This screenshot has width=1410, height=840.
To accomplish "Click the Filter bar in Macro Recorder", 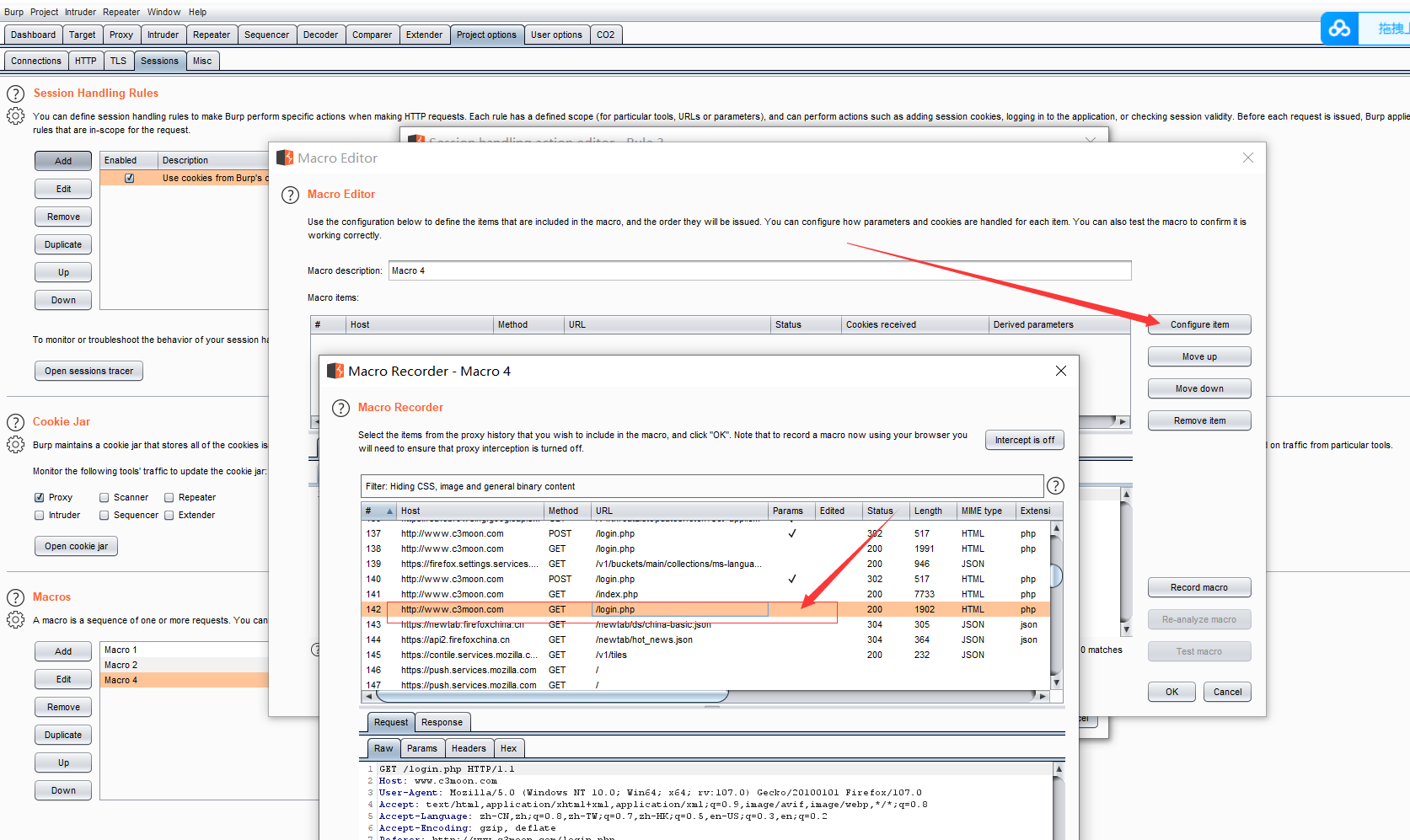I will 702,486.
